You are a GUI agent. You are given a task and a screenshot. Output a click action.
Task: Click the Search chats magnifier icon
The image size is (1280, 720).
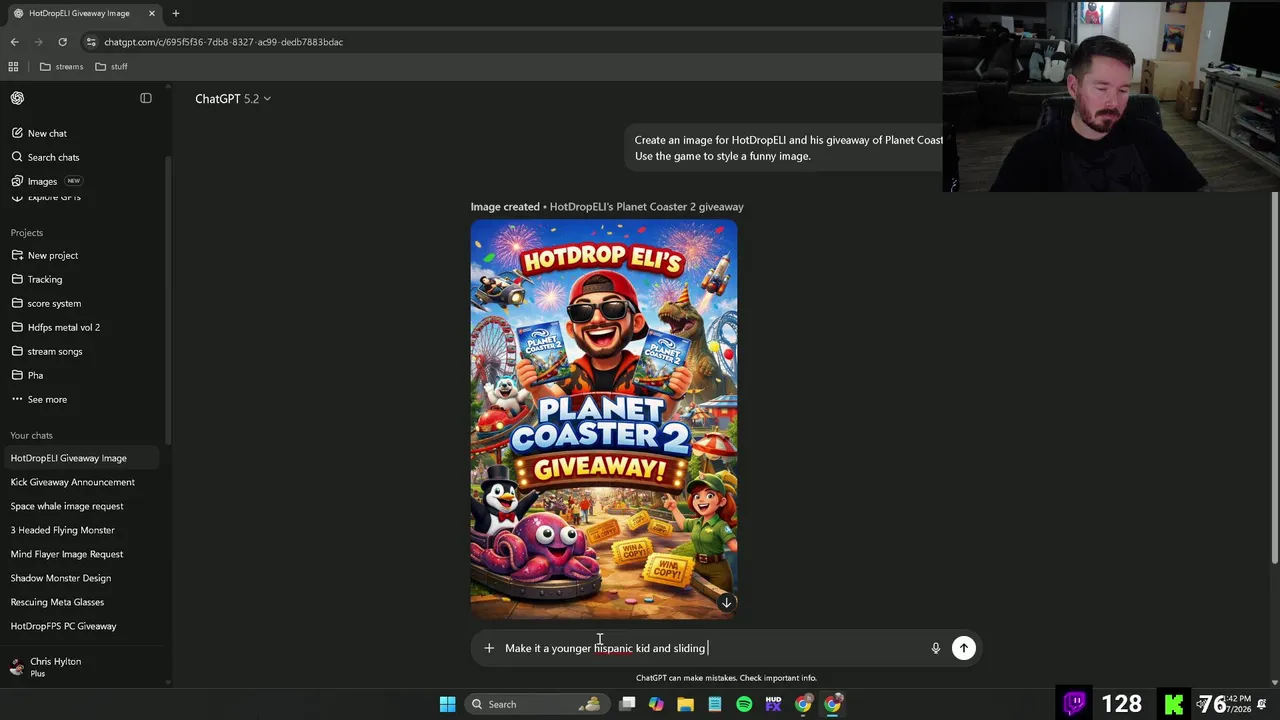(x=17, y=157)
